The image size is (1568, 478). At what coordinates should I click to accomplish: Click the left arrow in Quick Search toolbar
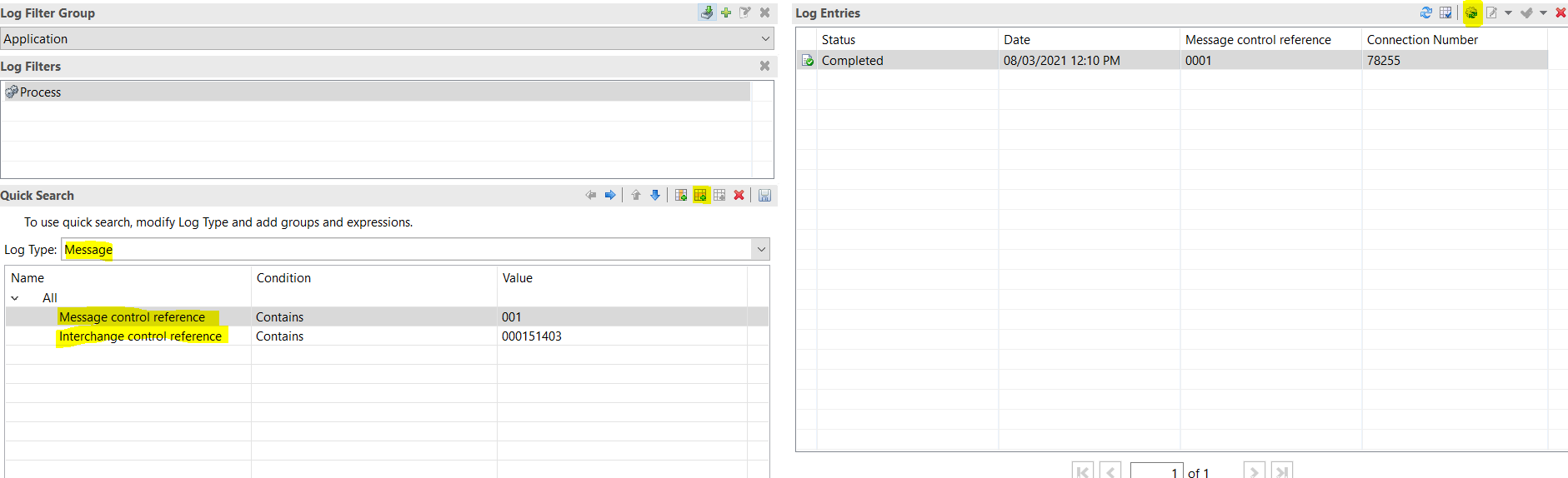coord(591,195)
